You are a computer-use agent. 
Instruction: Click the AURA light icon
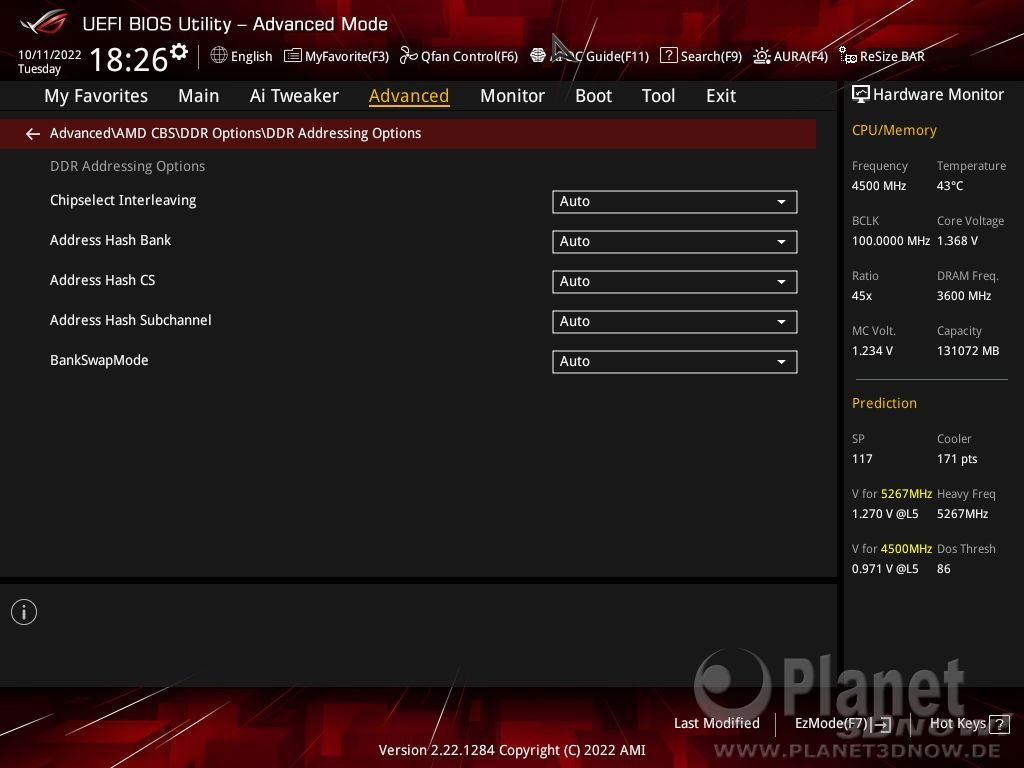tap(761, 56)
